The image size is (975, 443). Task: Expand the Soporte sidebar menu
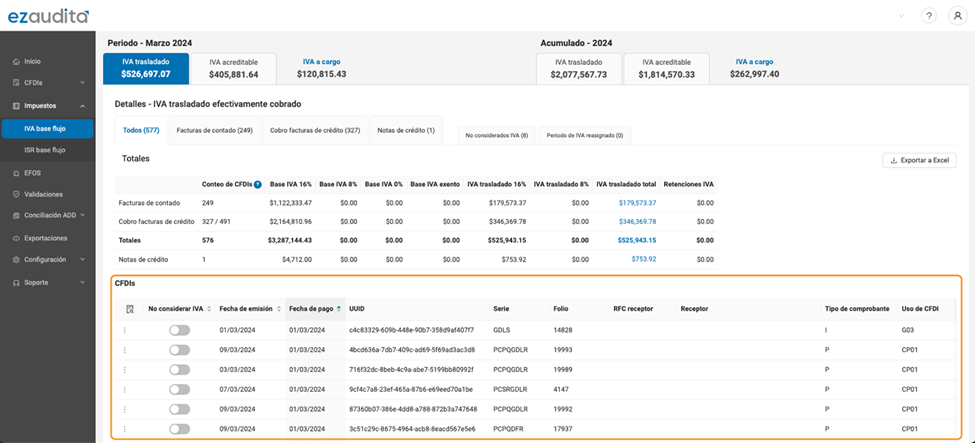tap(82, 282)
